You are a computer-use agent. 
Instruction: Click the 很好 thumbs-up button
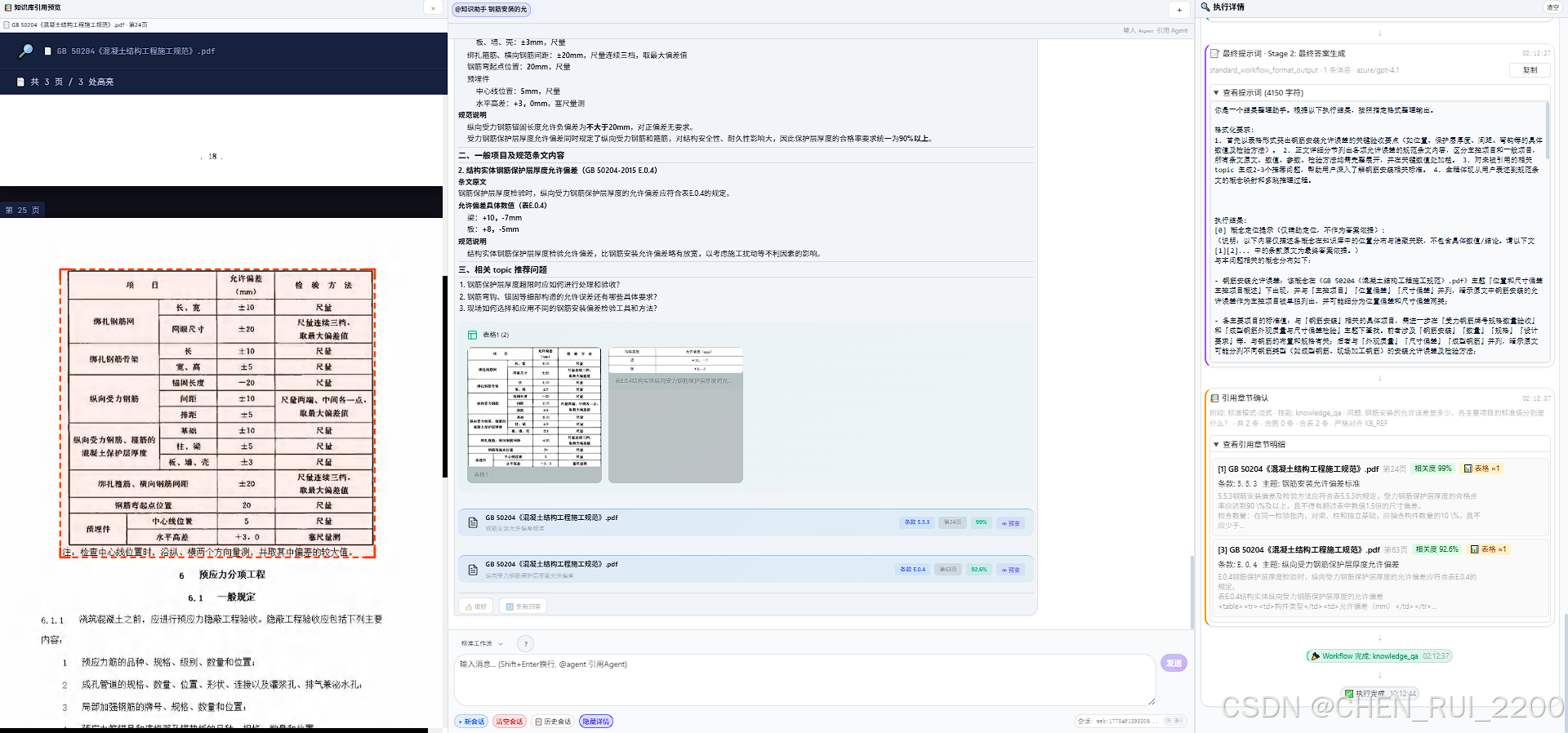tap(476, 606)
